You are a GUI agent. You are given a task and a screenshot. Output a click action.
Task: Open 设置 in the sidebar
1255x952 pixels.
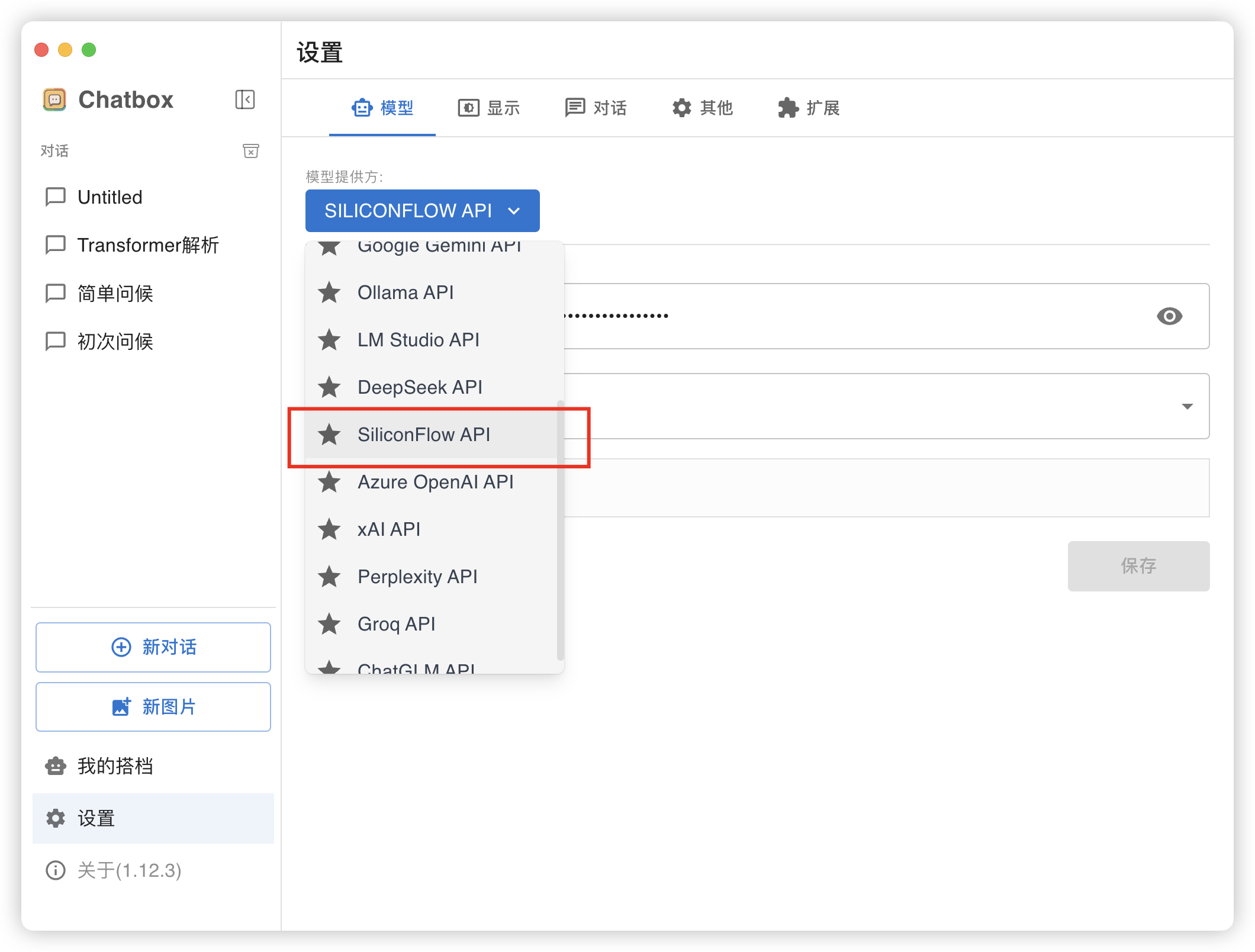click(153, 818)
